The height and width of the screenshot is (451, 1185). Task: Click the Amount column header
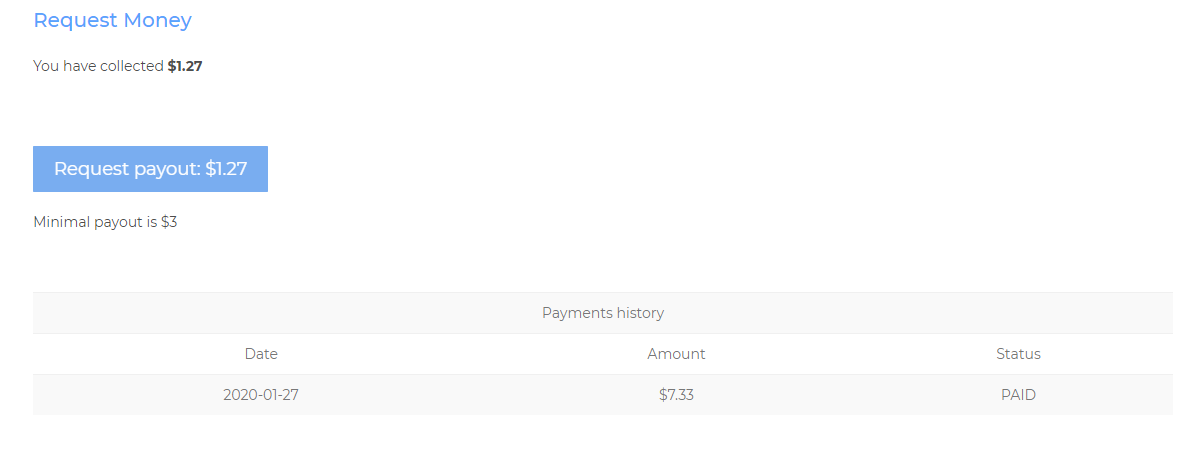(x=676, y=354)
